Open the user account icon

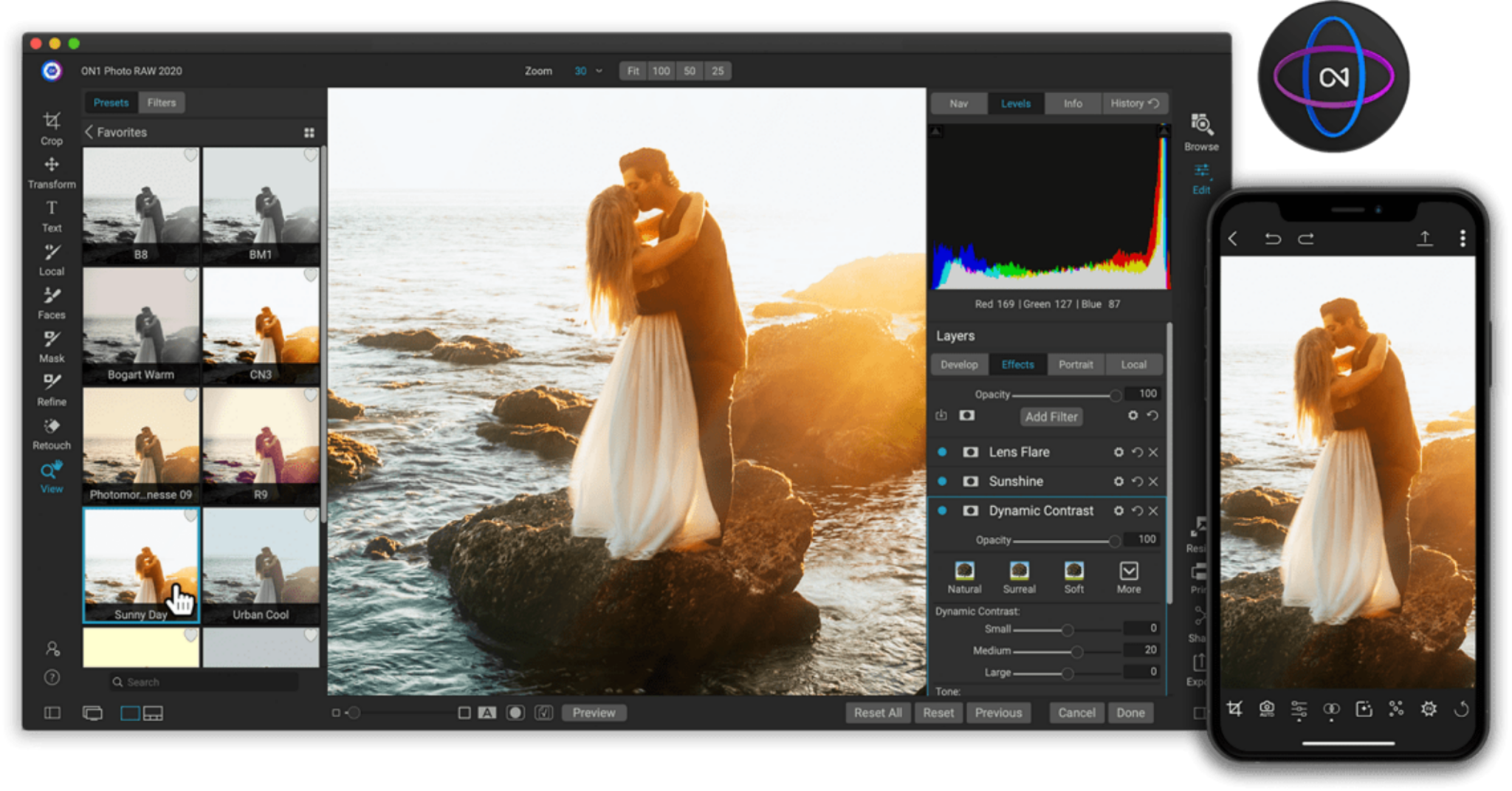pos(52,648)
